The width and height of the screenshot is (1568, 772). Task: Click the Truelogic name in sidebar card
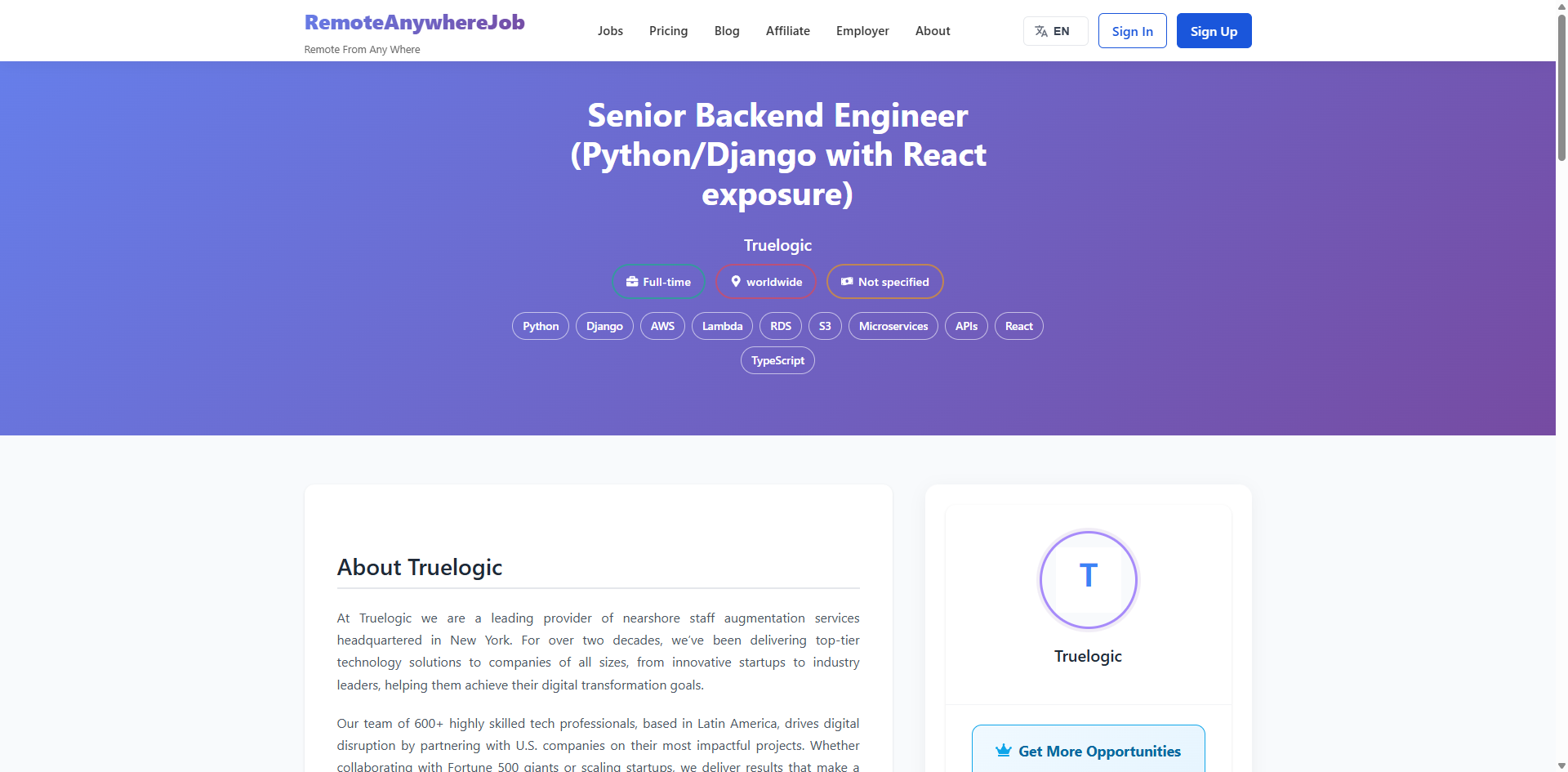point(1088,656)
